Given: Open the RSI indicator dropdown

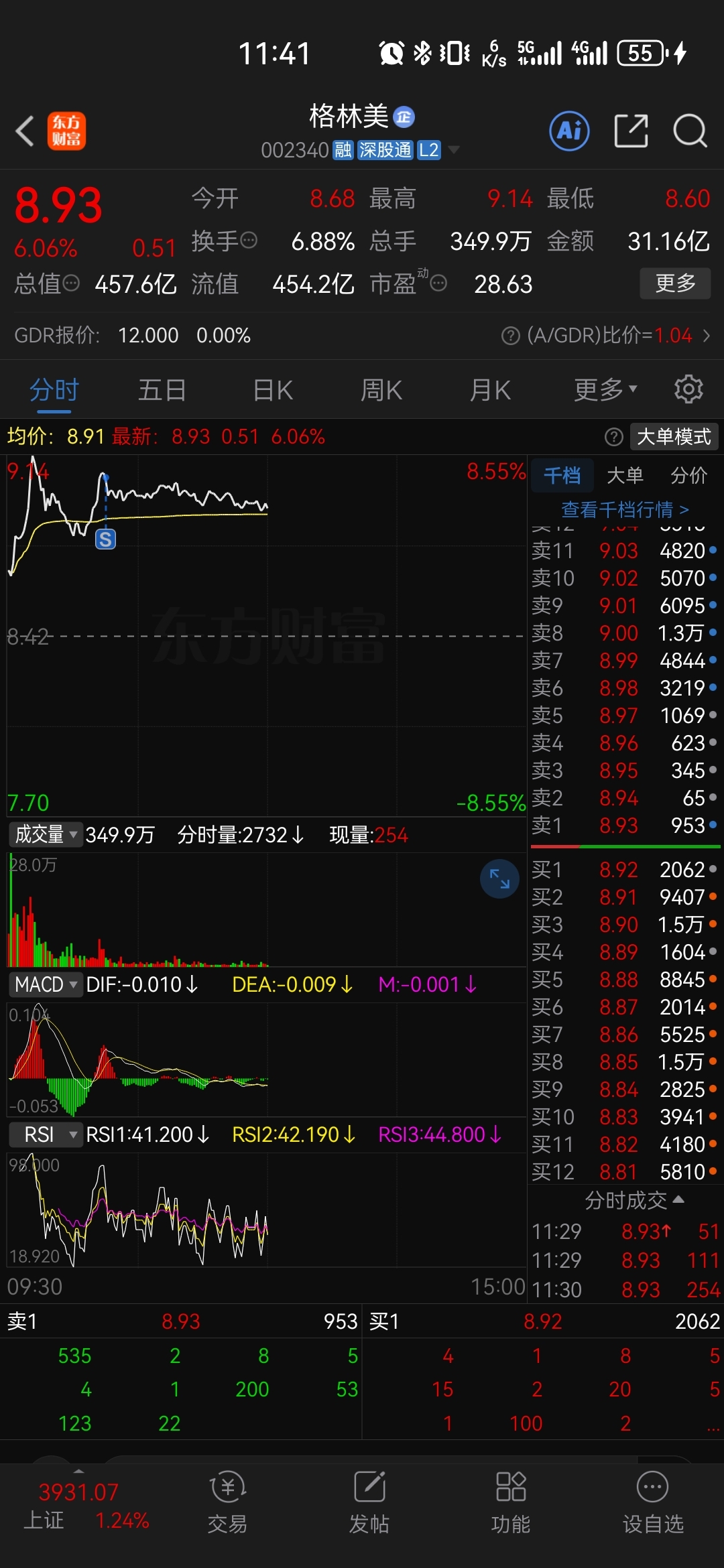Looking at the screenshot, I should click(x=46, y=1134).
